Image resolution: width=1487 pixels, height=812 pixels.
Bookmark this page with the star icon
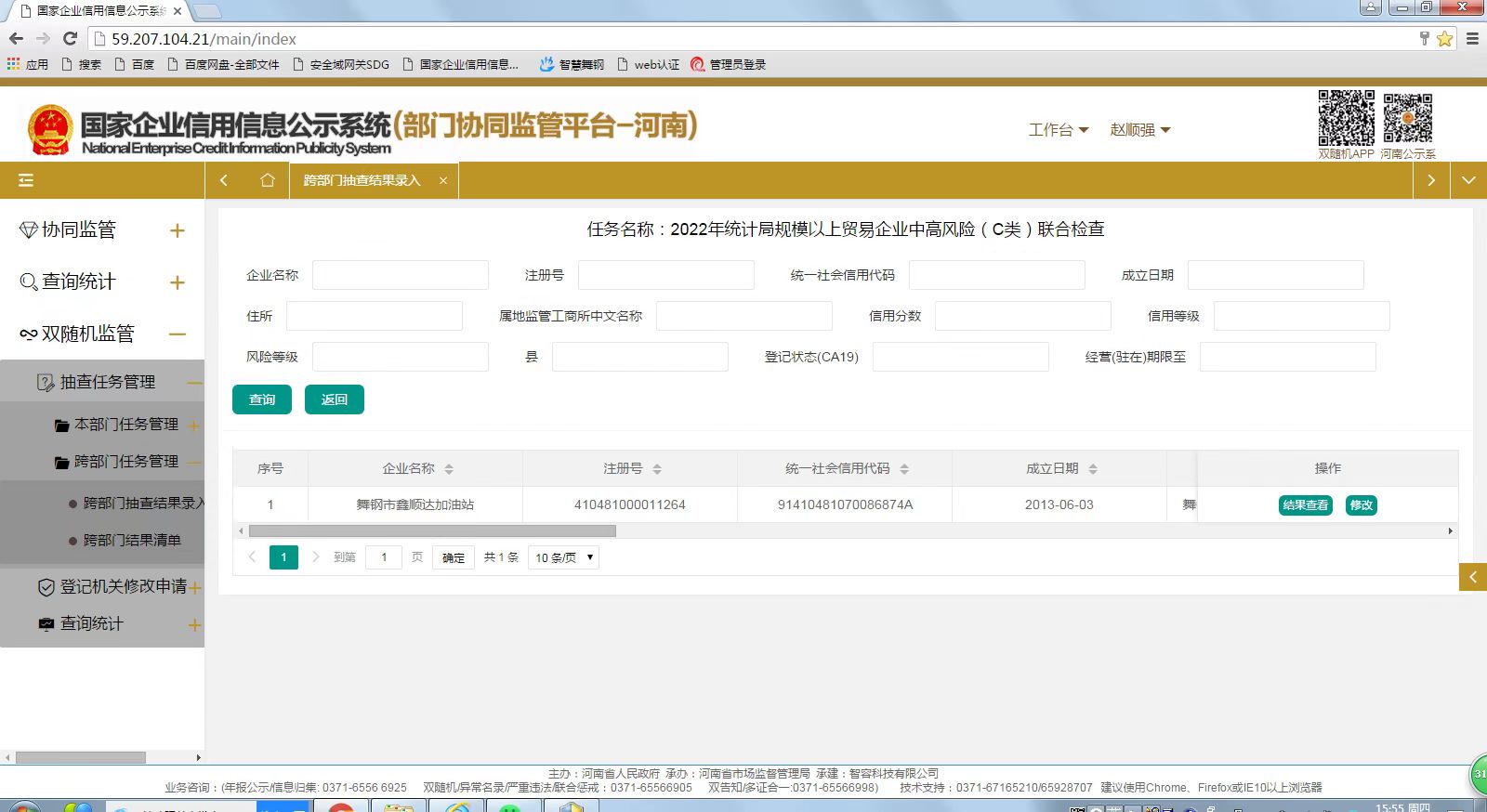click(x=1444, y=38)
